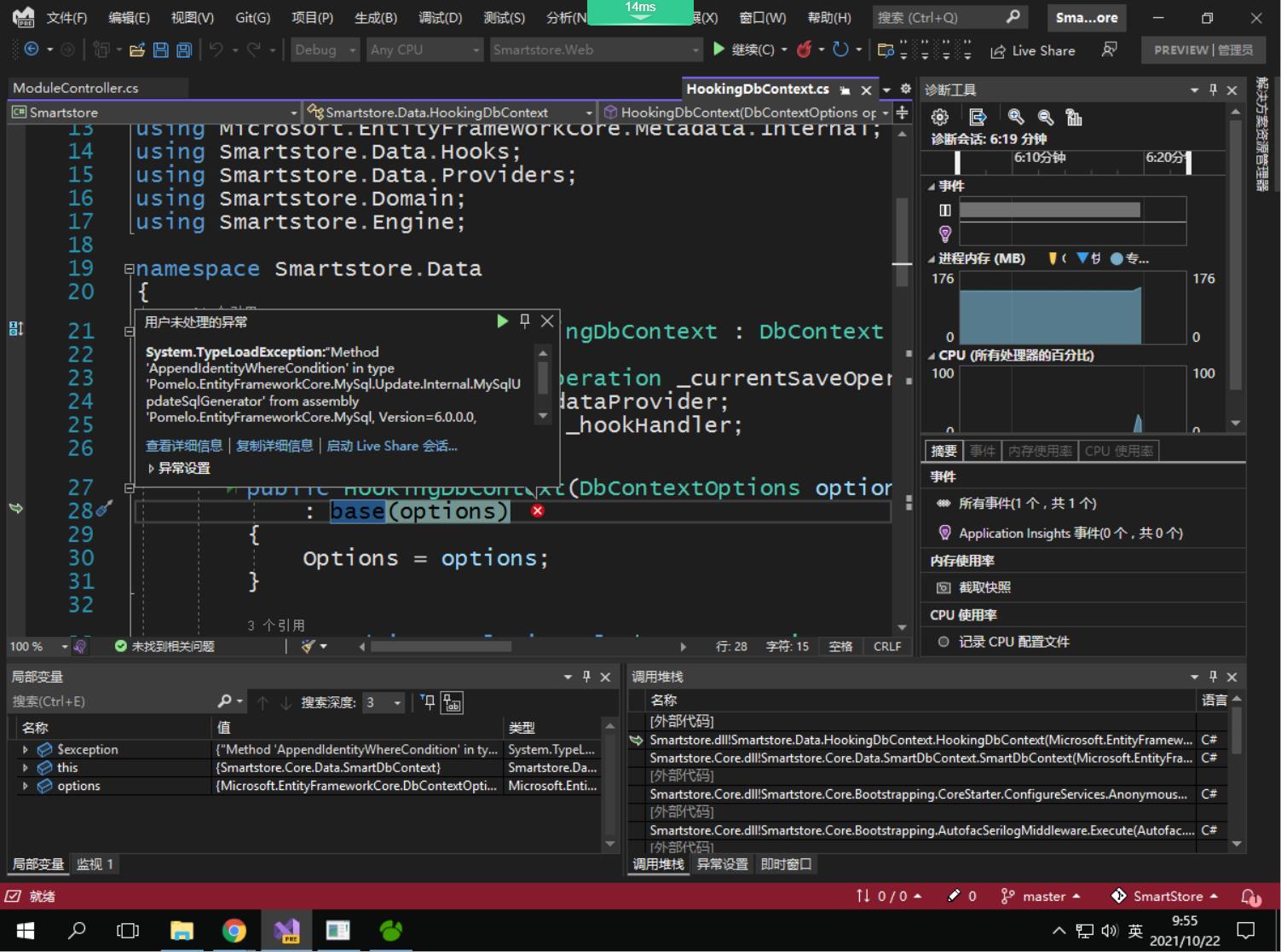Expand the $exception variable in 局部变量

(25, 749)
